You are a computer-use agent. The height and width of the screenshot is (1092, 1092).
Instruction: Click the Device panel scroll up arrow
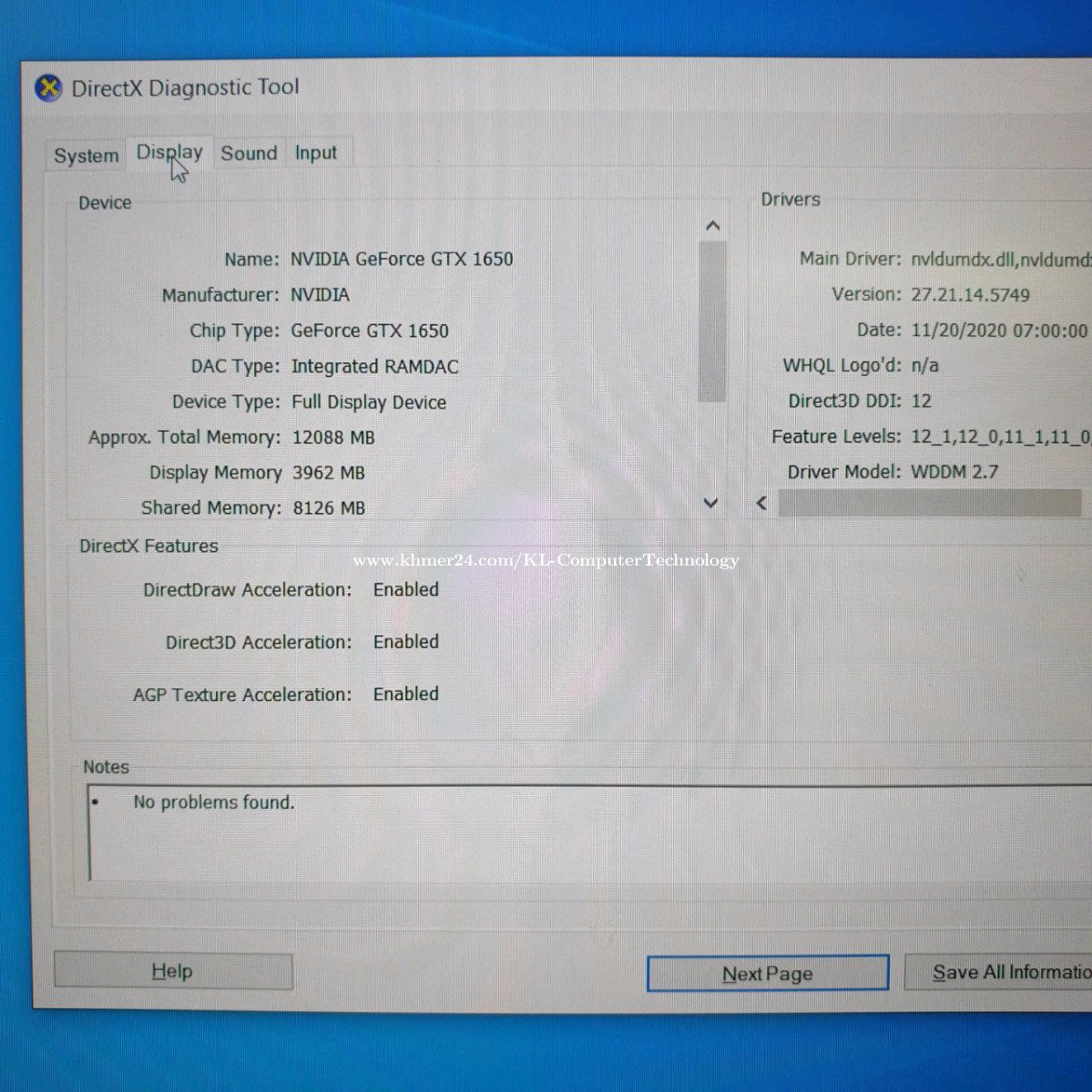pyautogui.click(x=712, y=226)
